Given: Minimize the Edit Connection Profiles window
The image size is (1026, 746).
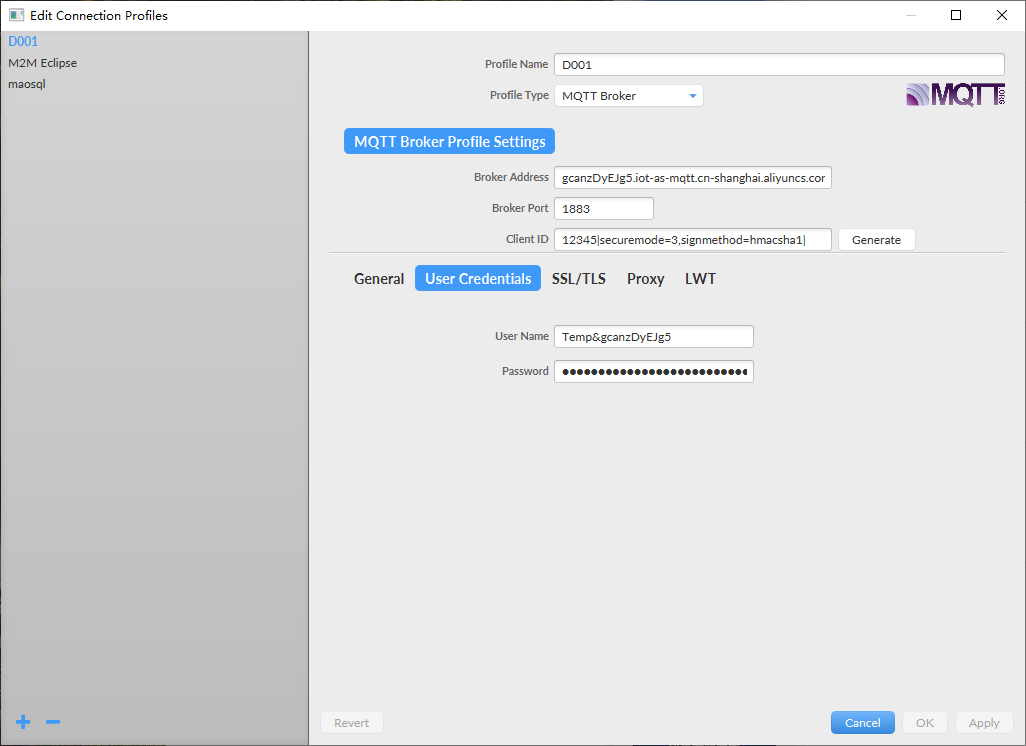Looking at the screenshot, I should pos(910,15).
